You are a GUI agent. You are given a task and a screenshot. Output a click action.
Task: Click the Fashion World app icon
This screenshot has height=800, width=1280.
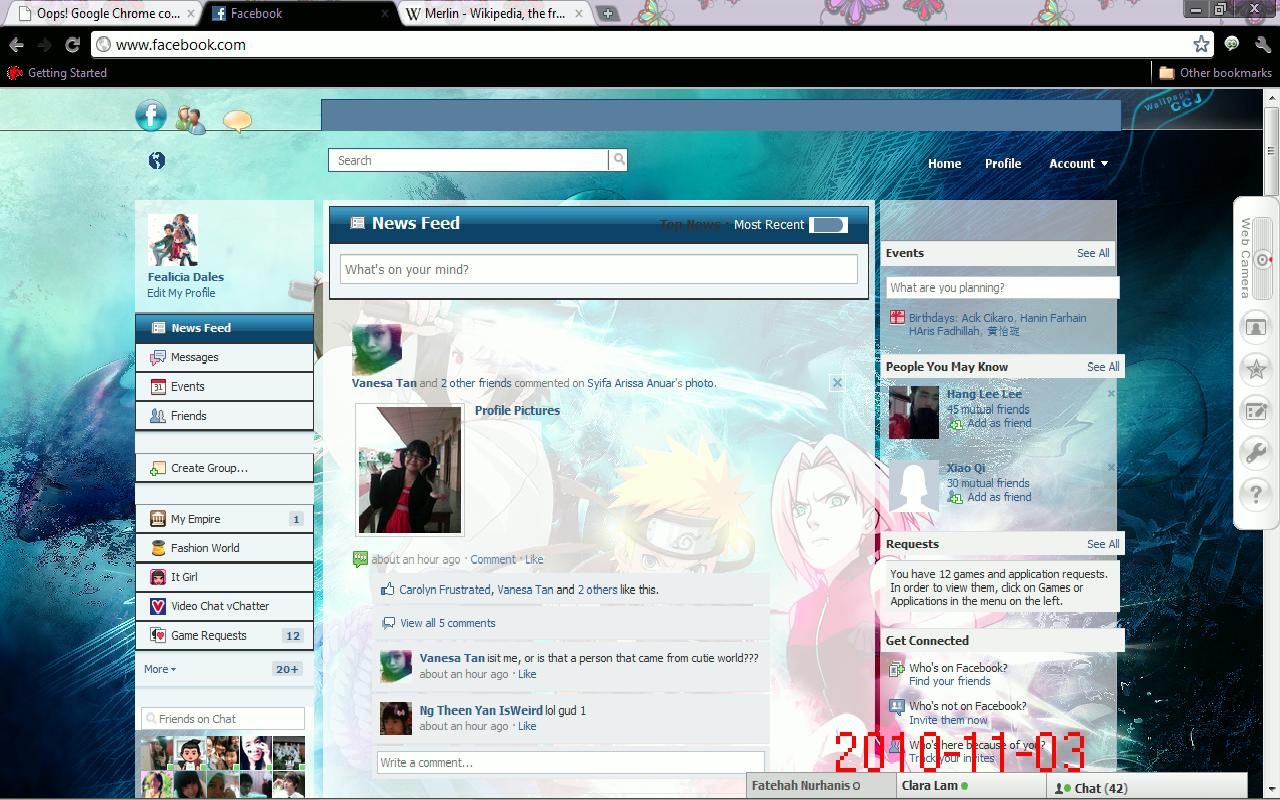(x=158, y=548)
